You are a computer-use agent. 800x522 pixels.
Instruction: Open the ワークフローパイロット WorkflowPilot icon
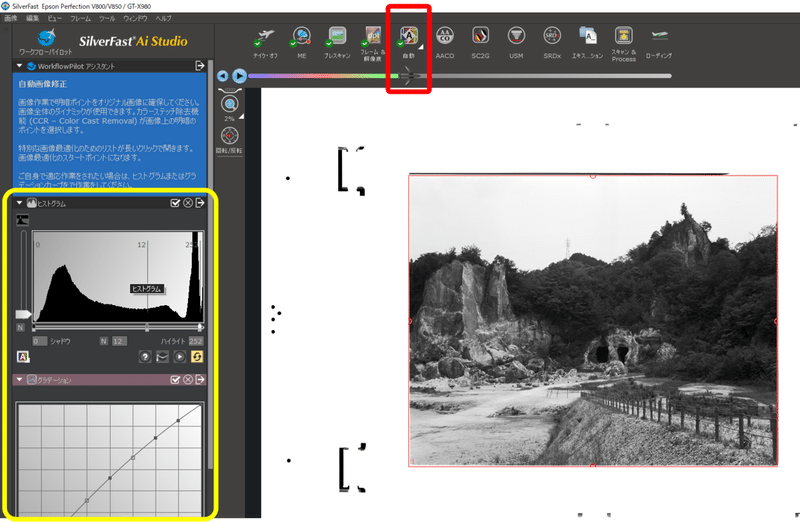(46, 38)
